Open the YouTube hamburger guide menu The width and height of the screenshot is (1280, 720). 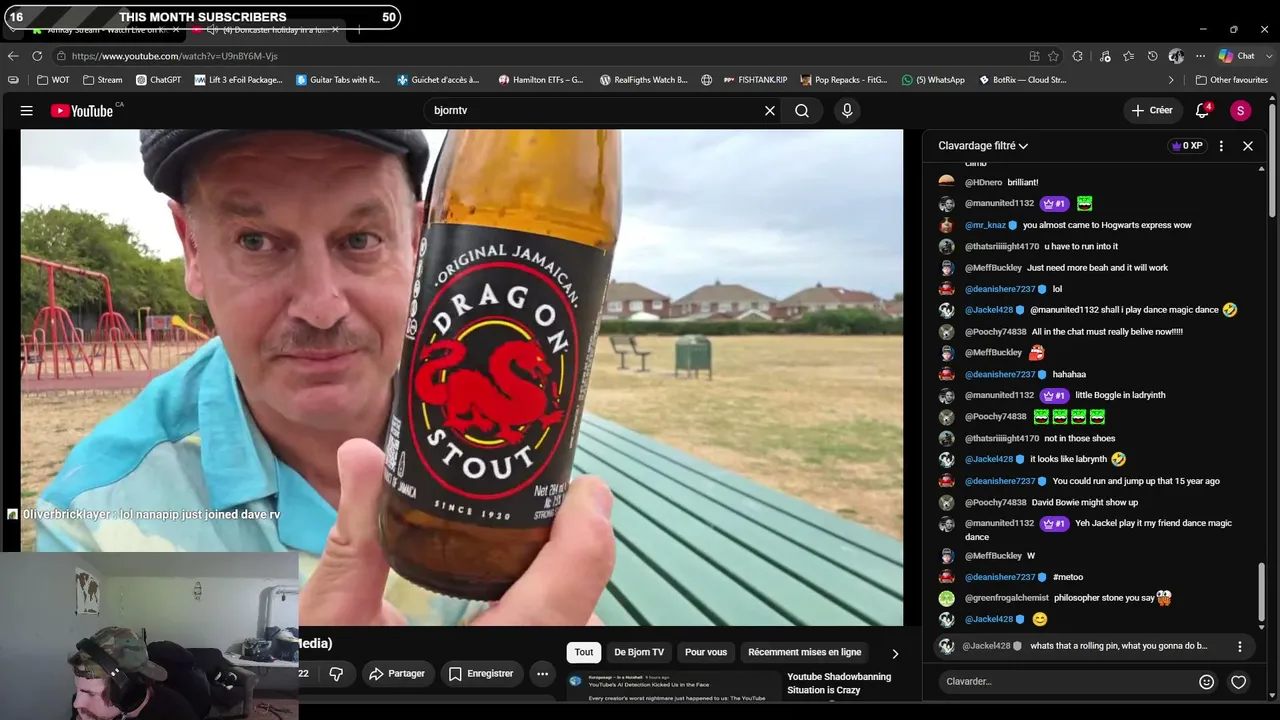point(27,111)
